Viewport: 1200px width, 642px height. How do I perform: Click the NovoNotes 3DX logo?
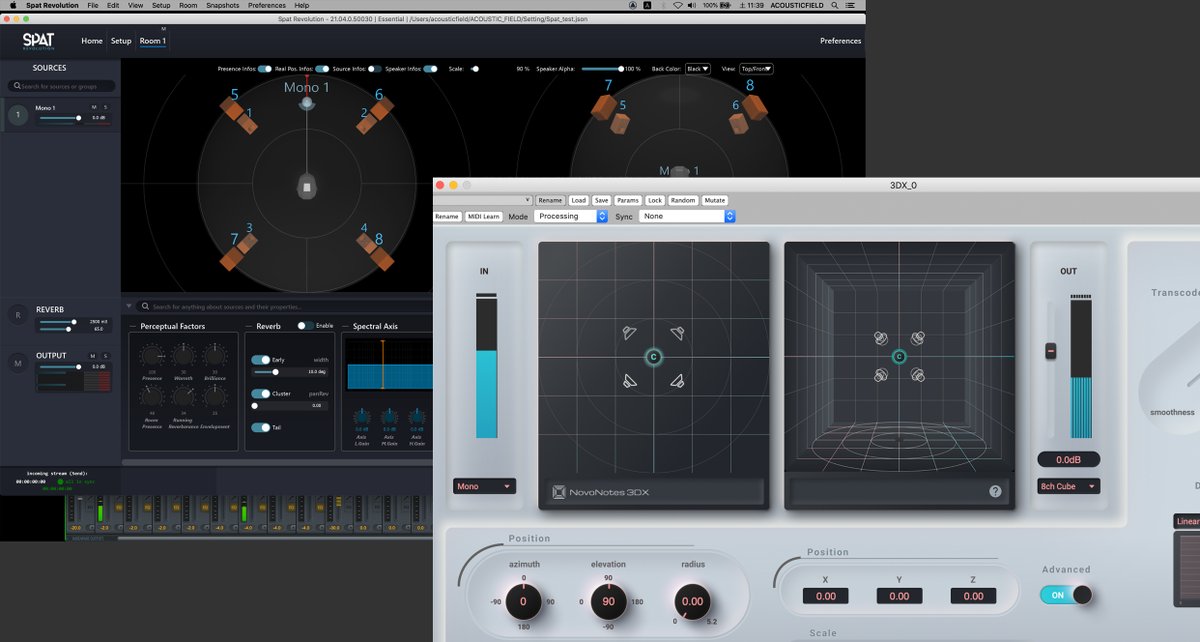(x=600, y=492)
